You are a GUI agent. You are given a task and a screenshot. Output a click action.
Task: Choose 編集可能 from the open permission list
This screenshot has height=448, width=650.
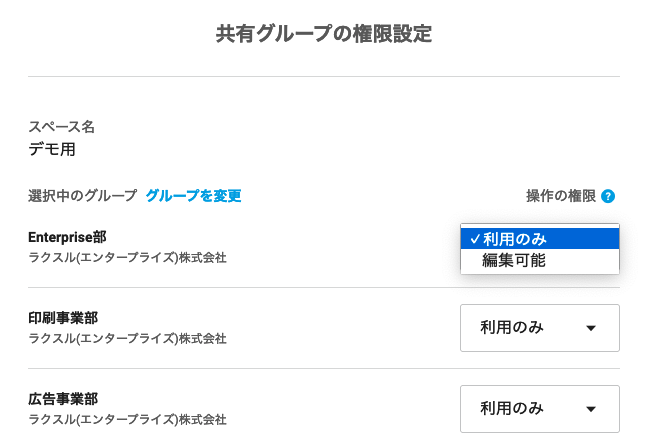click(540, 261)
